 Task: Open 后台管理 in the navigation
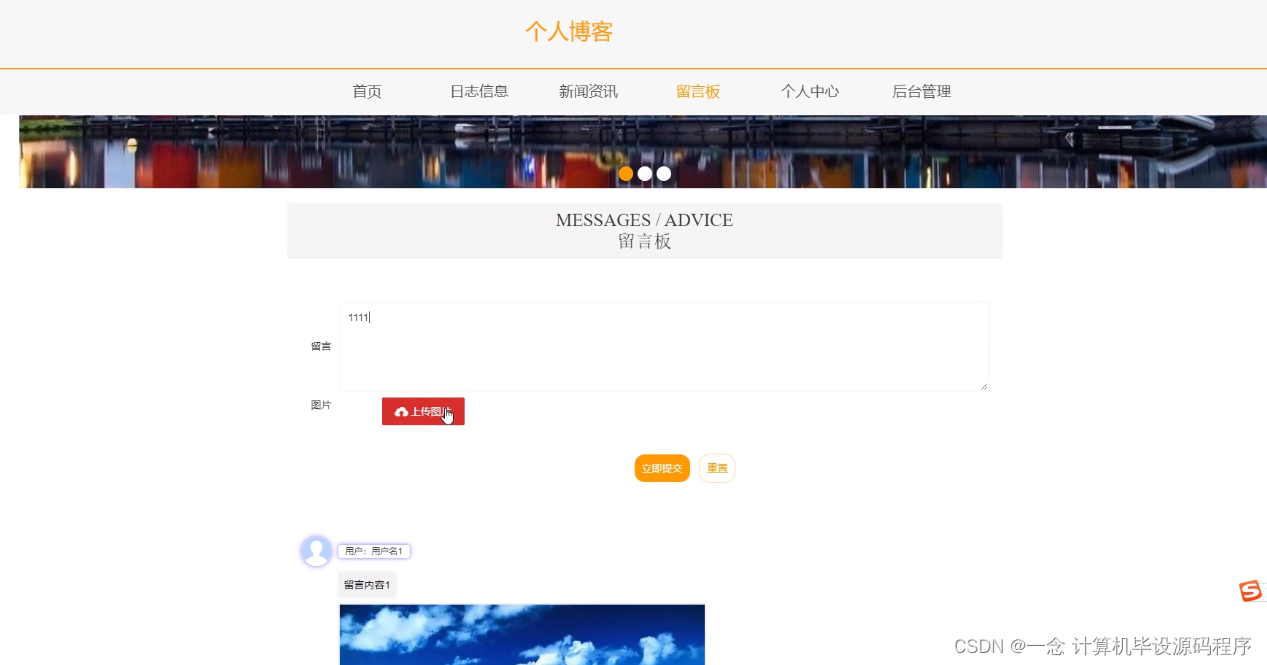921,91
